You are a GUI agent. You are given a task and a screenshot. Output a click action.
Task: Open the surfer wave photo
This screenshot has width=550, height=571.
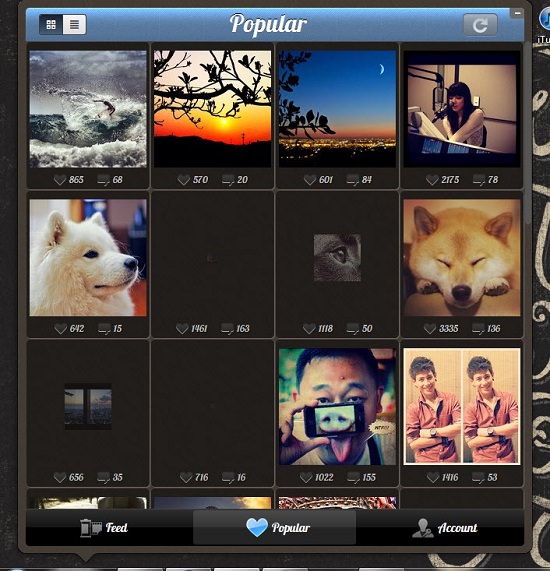pos(88,109)
